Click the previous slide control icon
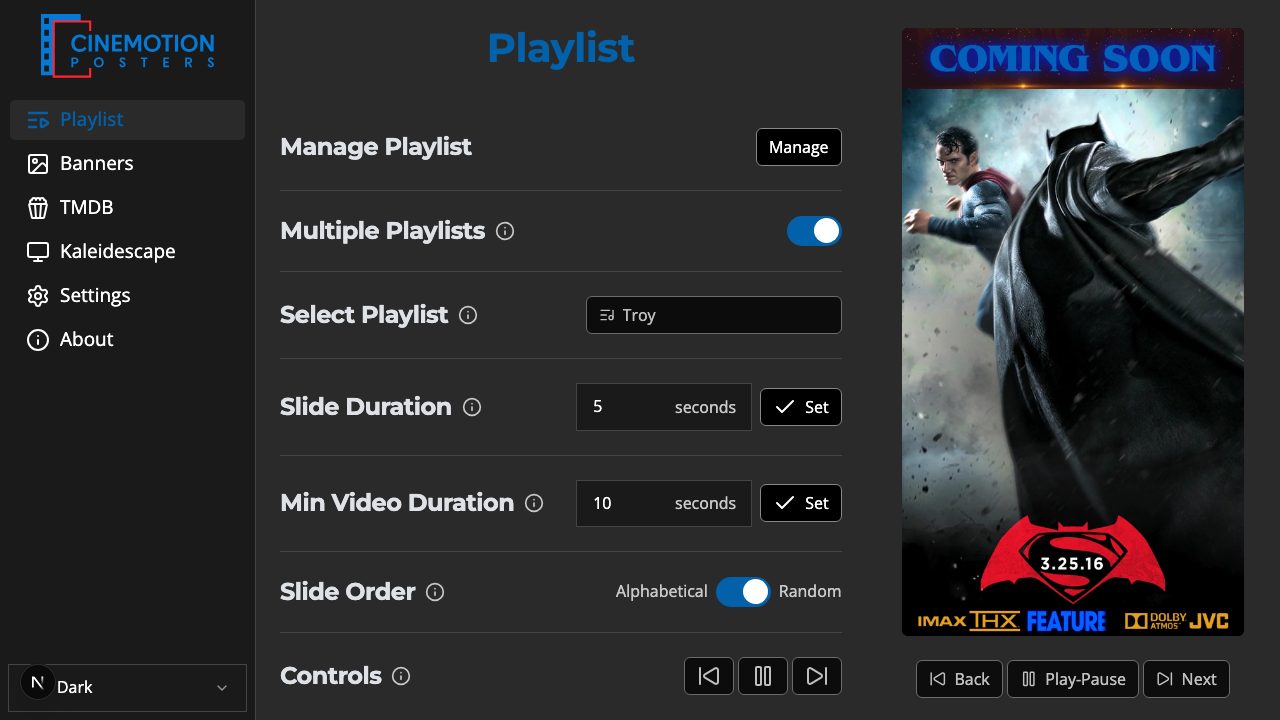 709,676
